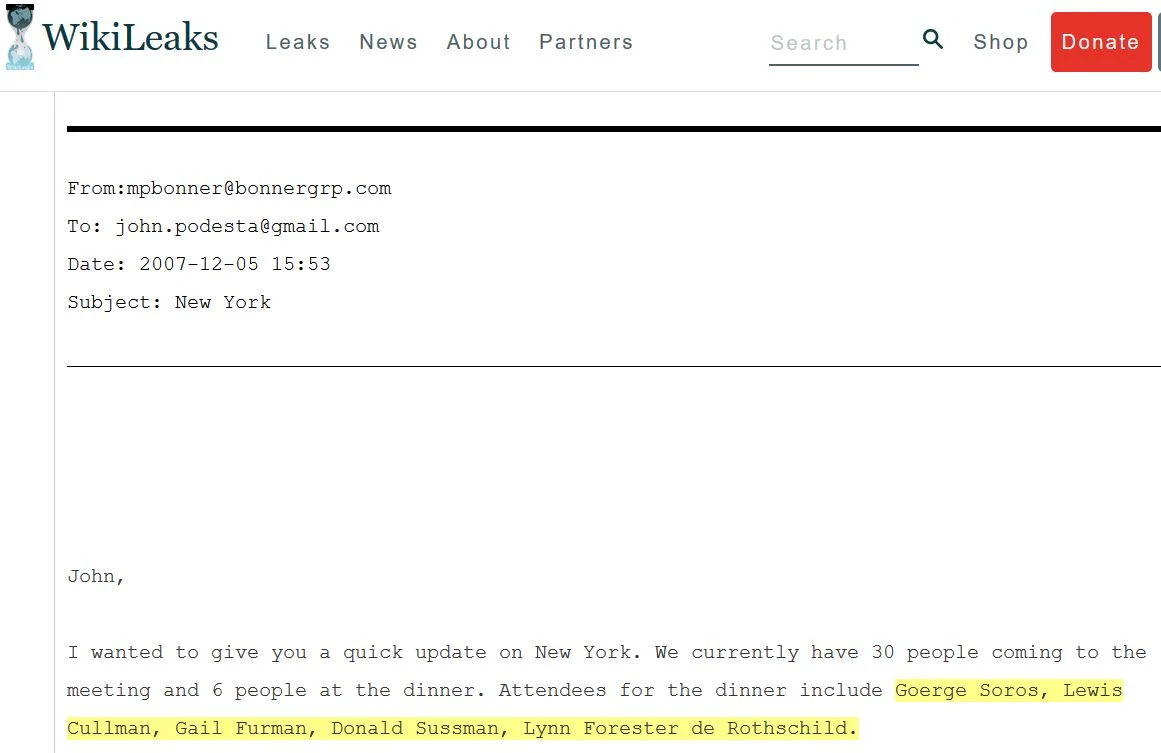The height and width of the screenshot is (753, 1161).
Task: Open the Partners navigation link
Action: pyautogui.click(x=586, y=42)
